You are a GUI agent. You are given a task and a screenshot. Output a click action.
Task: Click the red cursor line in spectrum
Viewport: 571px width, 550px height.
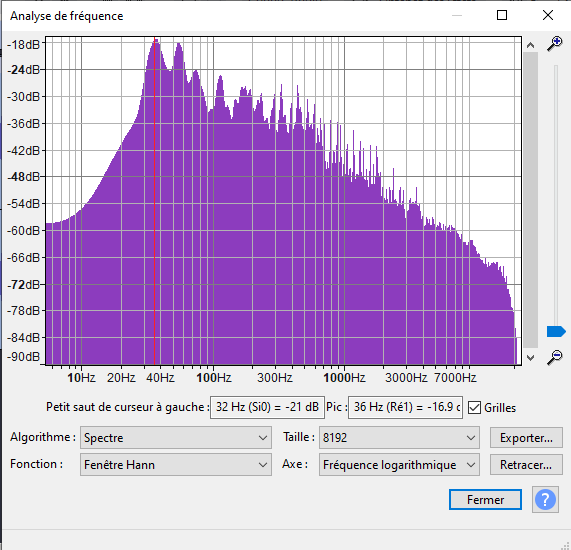pos(154,200)
